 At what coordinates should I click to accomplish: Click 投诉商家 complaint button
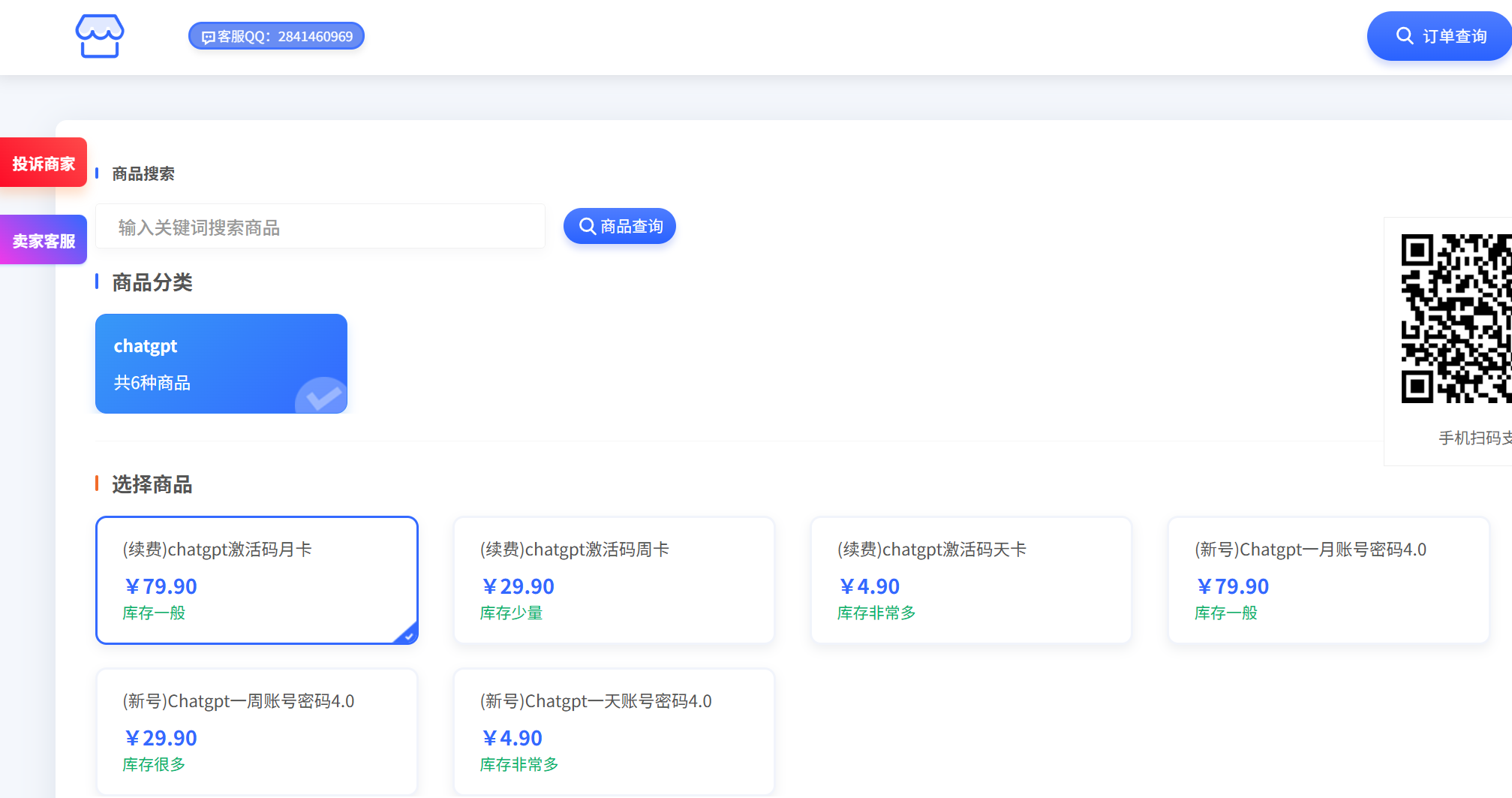pyautogui.click(x=44, y=163)
